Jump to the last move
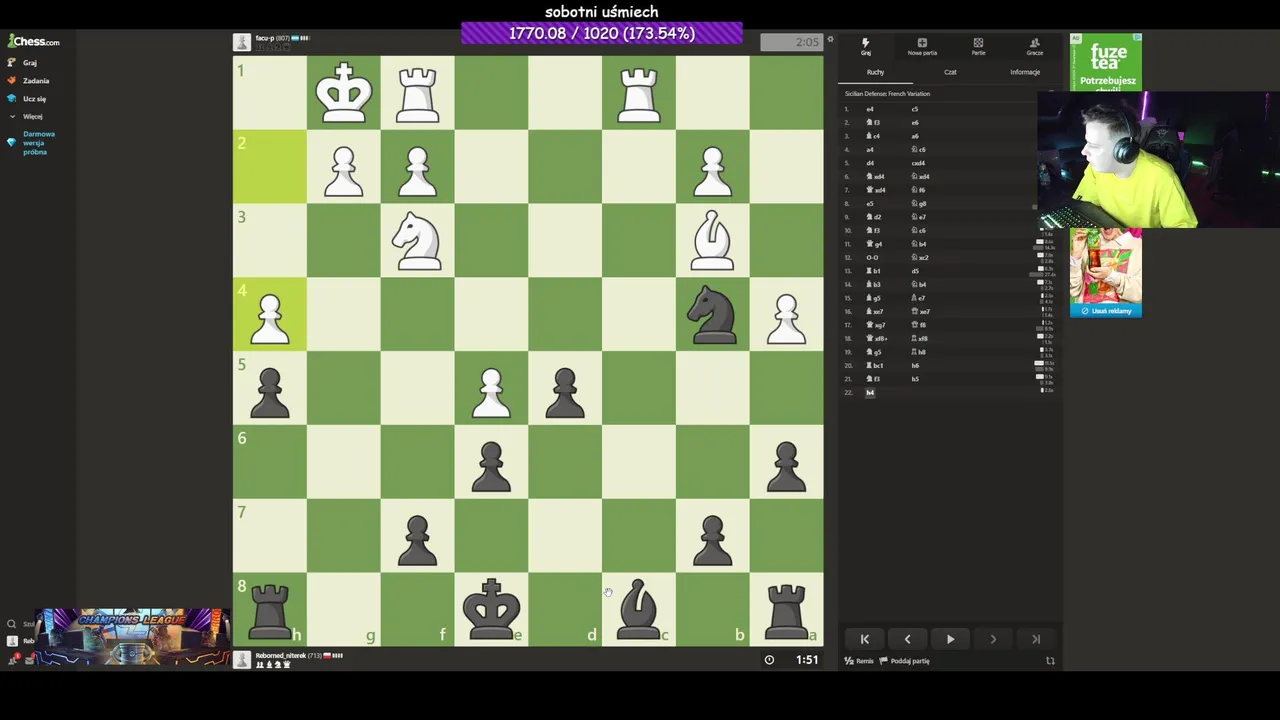Screen dimensions: 1280x720 pos(1036,639)
